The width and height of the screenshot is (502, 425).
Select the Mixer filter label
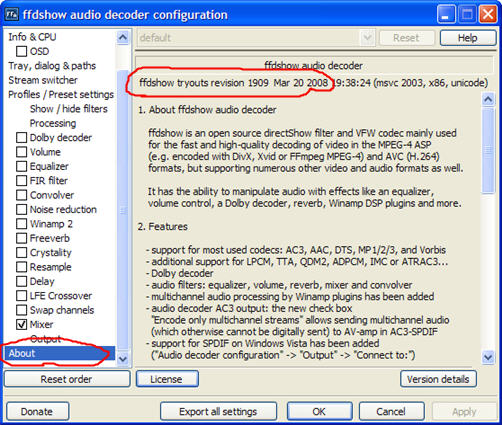click(41, 324)
